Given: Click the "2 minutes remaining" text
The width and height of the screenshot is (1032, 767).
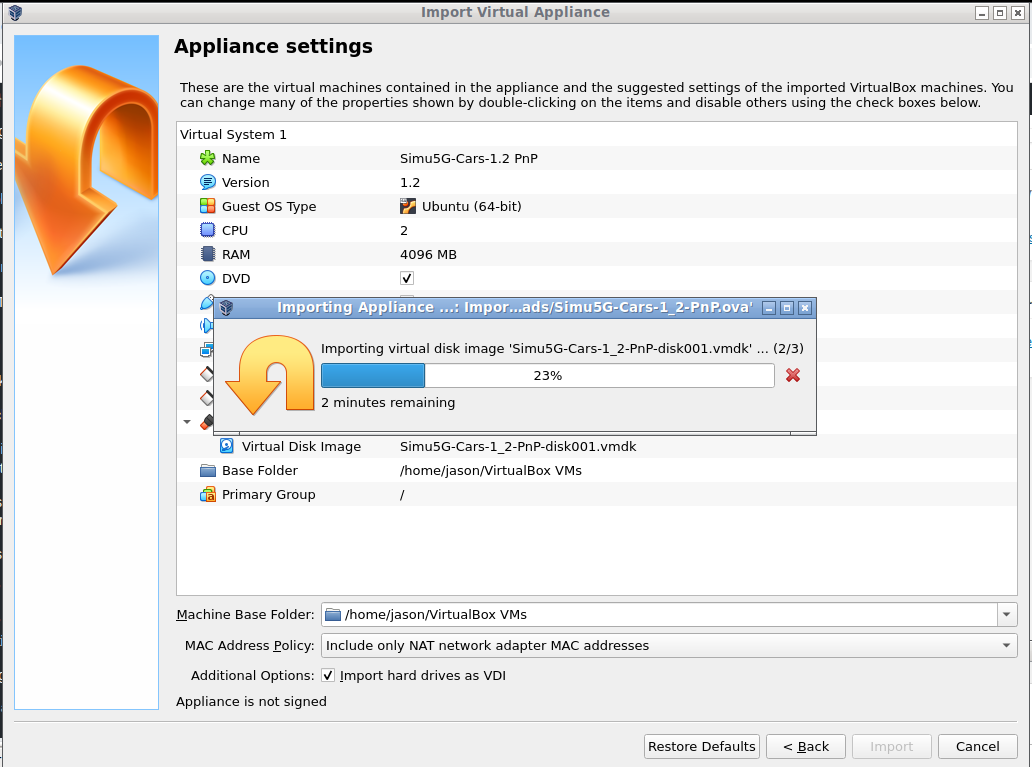Looking at the screenshot, I should tap(388, 402).
